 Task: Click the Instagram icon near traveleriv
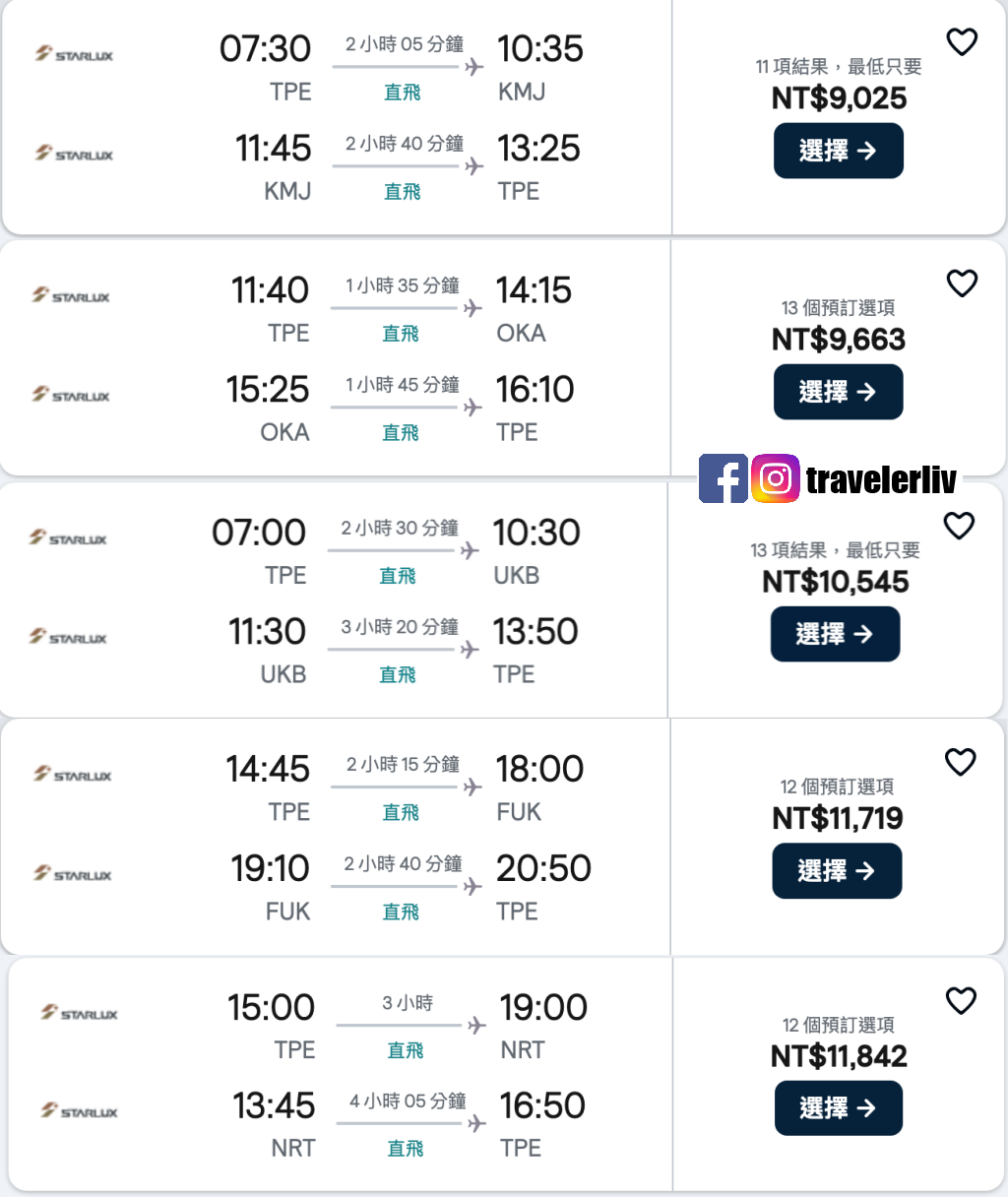pos(777,479)
